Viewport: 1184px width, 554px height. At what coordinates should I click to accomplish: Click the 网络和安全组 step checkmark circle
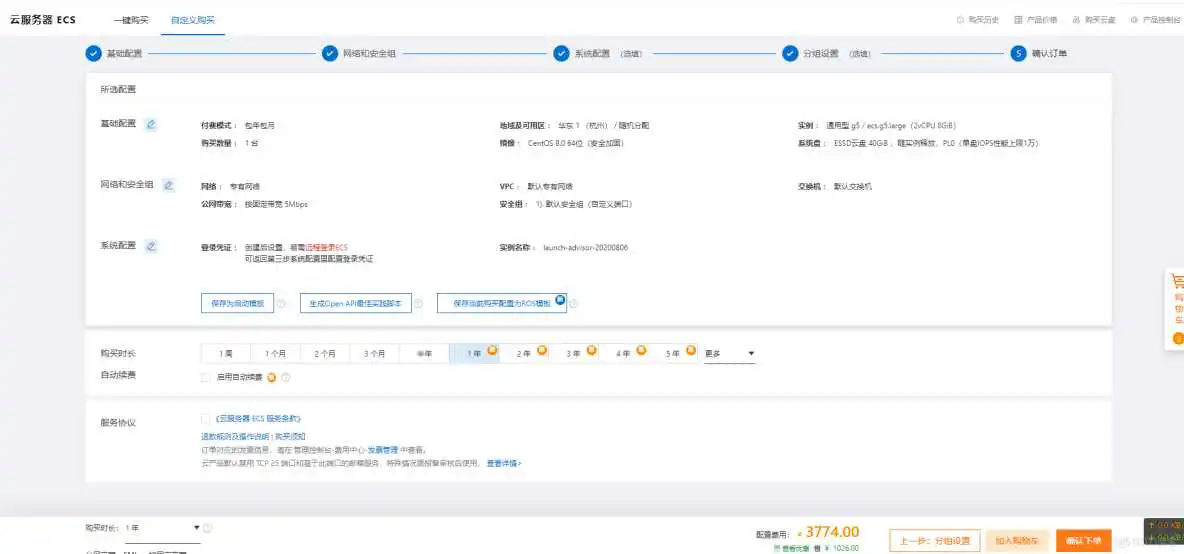(330, 54)
